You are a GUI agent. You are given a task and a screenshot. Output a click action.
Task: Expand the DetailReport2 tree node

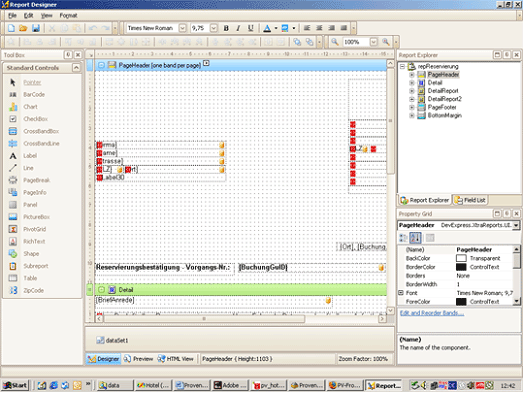pos(412,99)
